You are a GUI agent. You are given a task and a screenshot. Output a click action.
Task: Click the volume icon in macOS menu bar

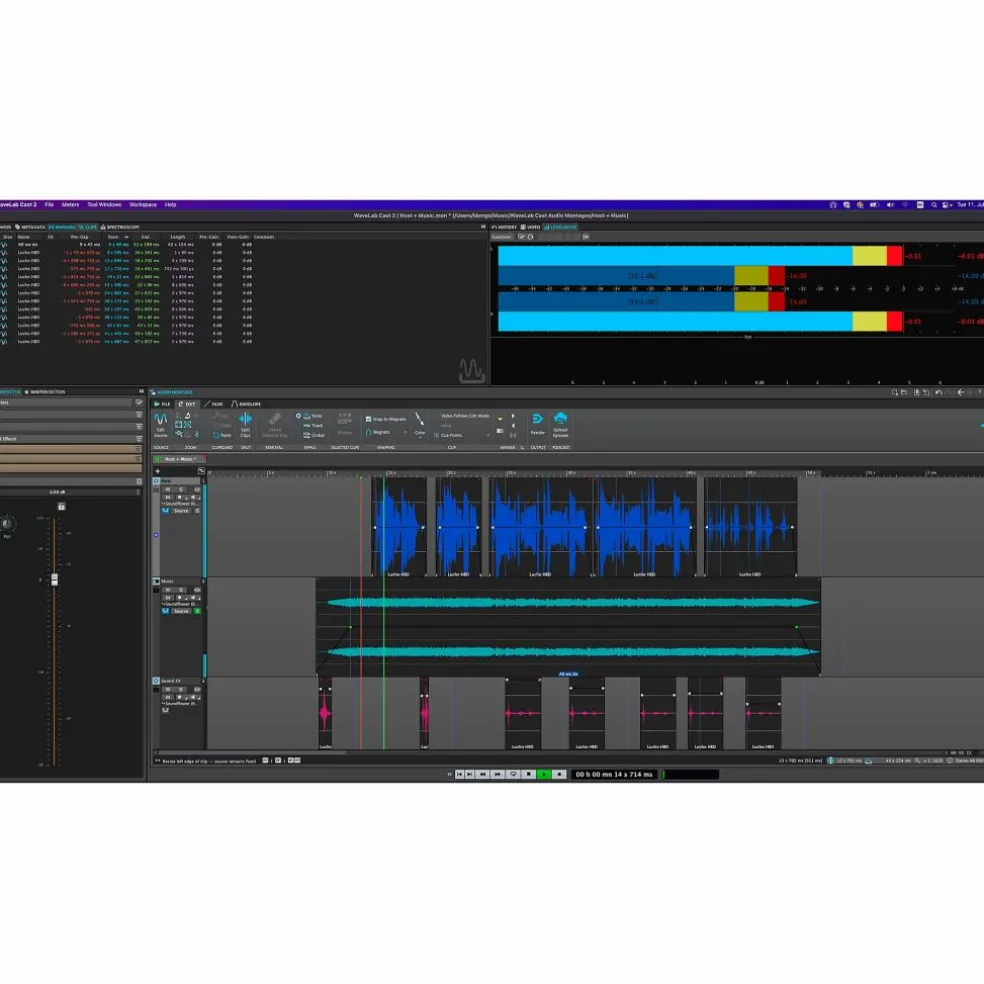point(890,205)
